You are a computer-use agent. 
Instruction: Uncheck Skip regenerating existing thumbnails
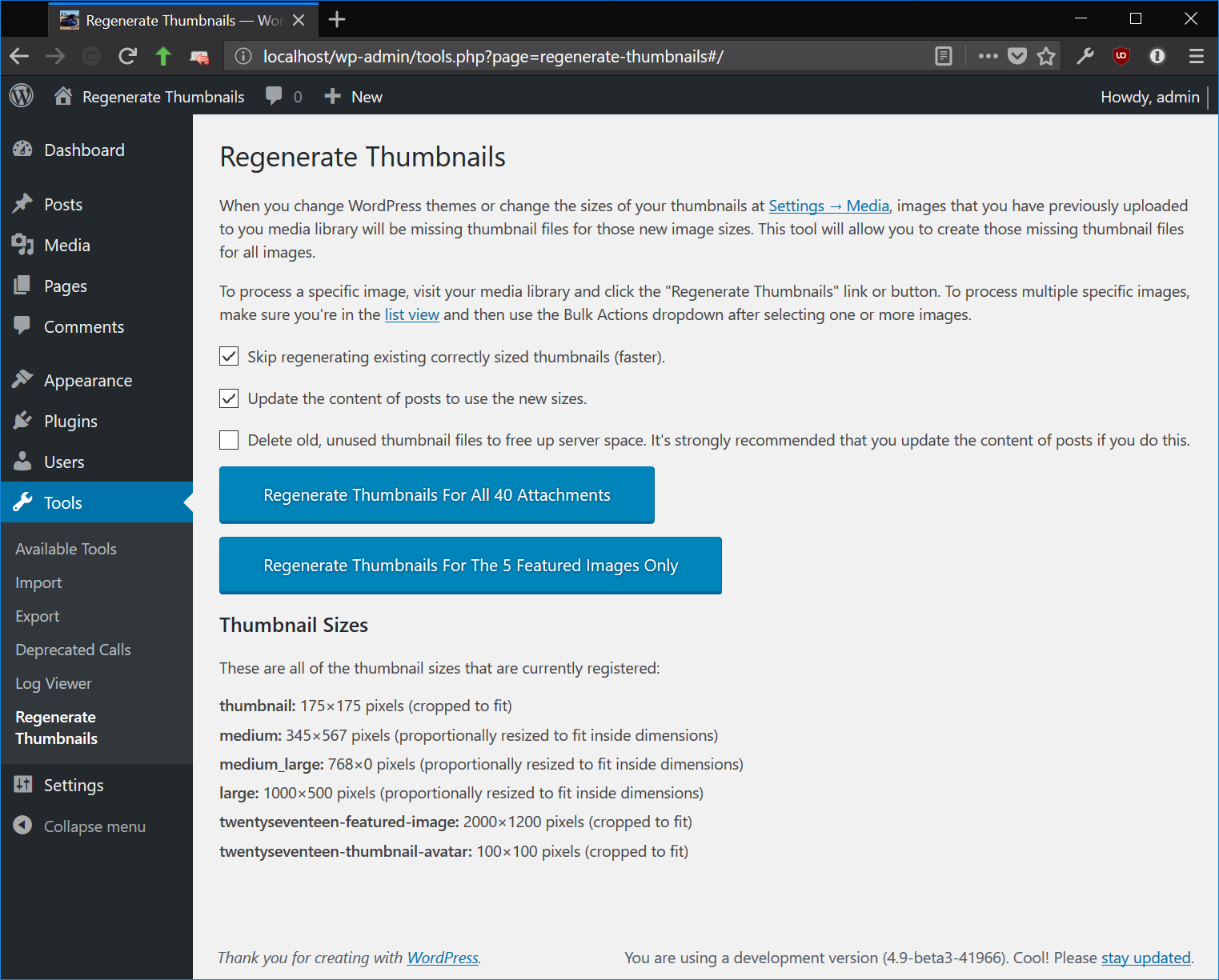(229, 356)
